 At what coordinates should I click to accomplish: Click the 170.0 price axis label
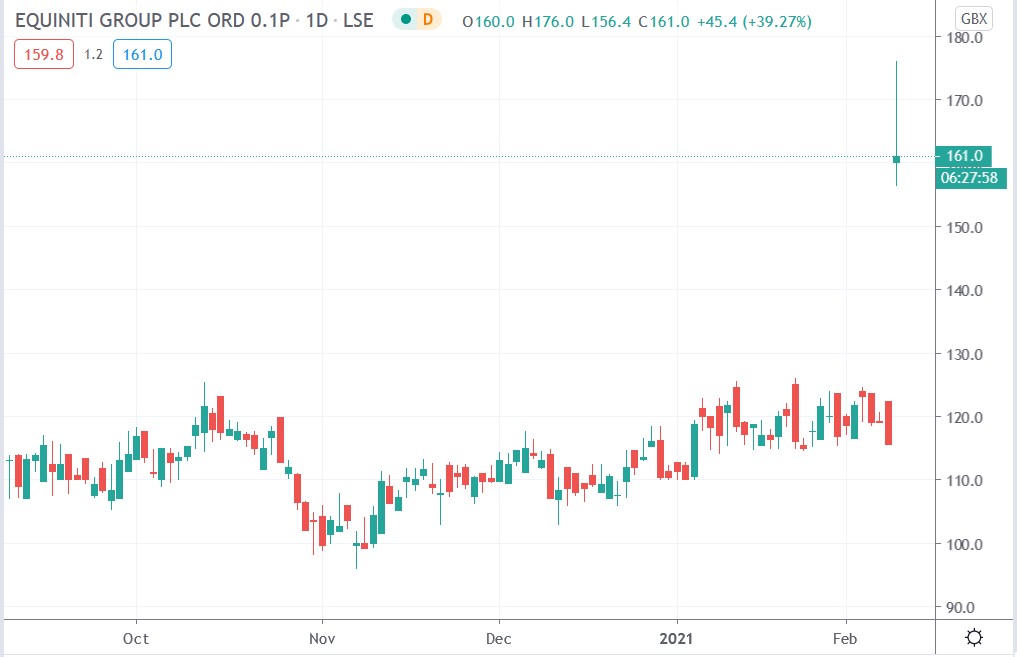(x=964, y=101)
